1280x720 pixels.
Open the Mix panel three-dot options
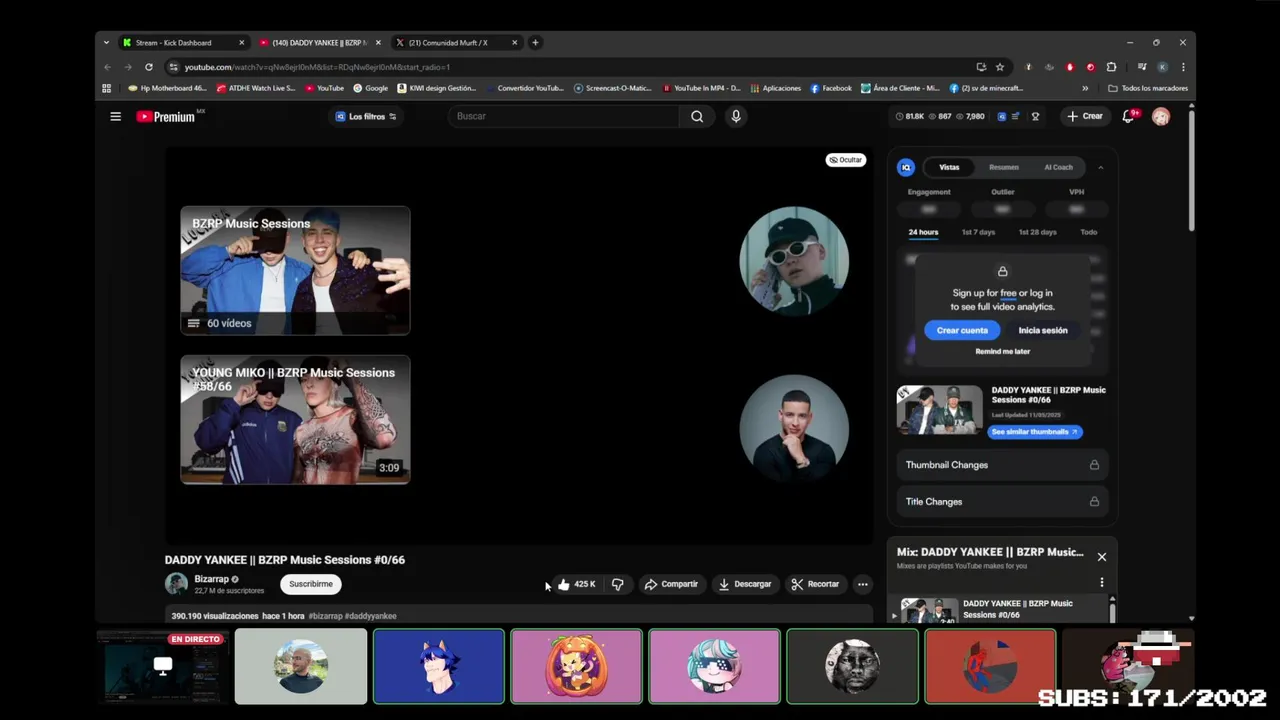tap(1101, 582)
